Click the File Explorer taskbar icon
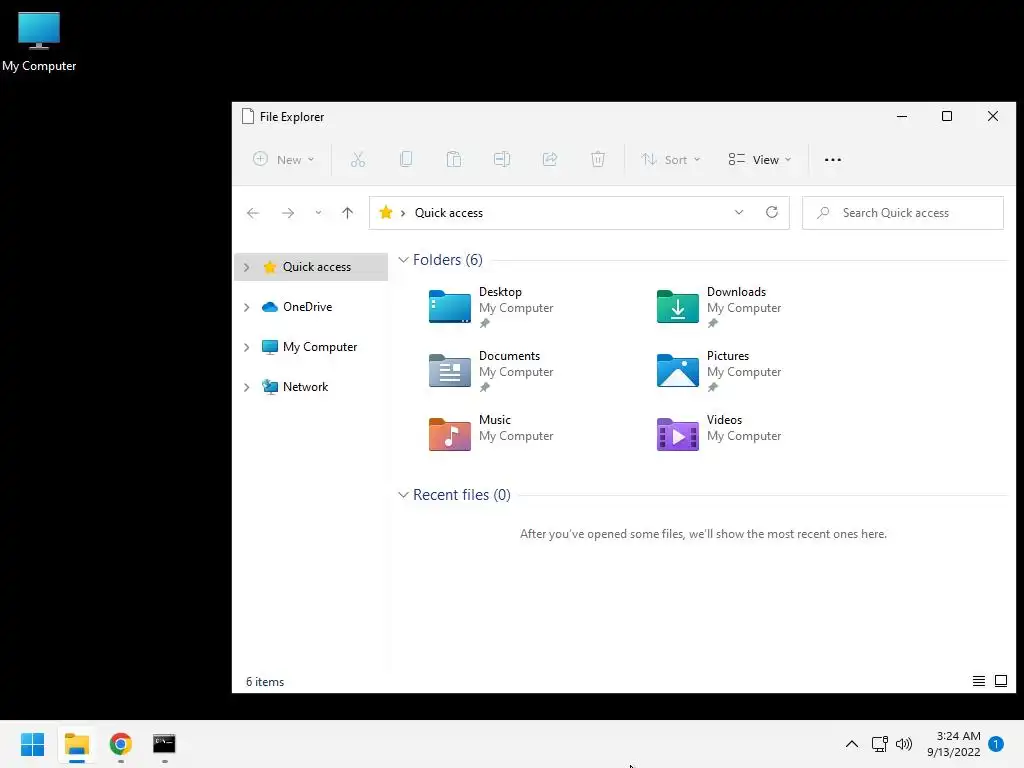The image size is (1024, 768). tap(77, 744)
